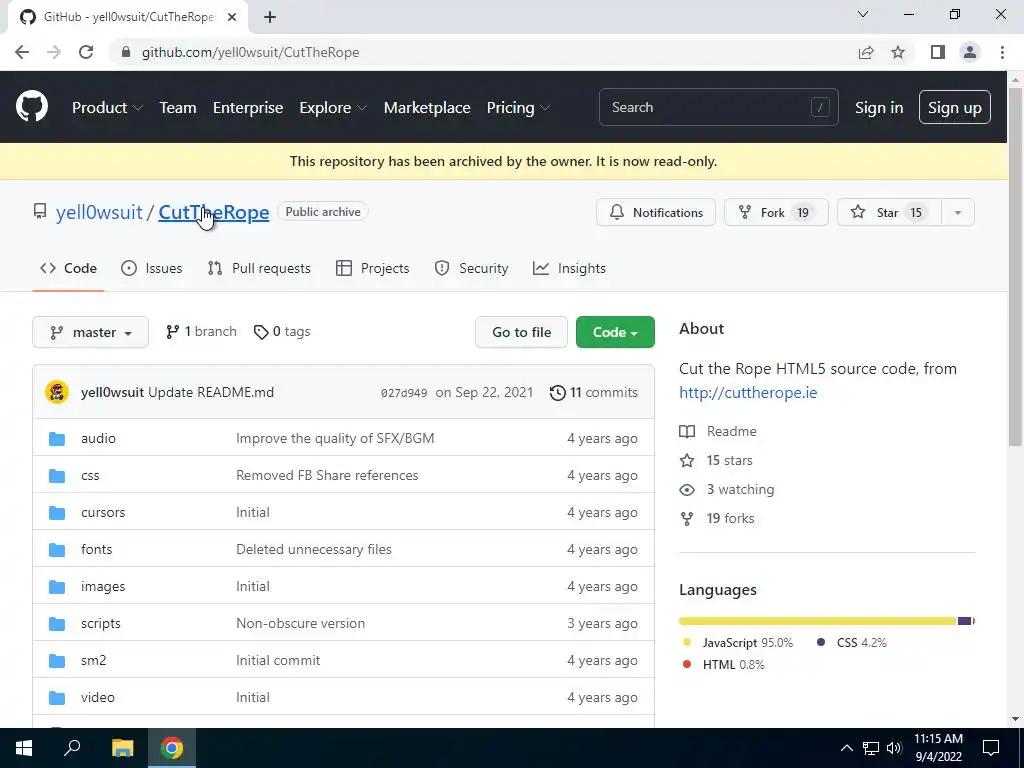Image resolution: width=1024 pixels, height=768 pixels.
Task: Reload the page with the refresh icon
Action: point(86,52)
